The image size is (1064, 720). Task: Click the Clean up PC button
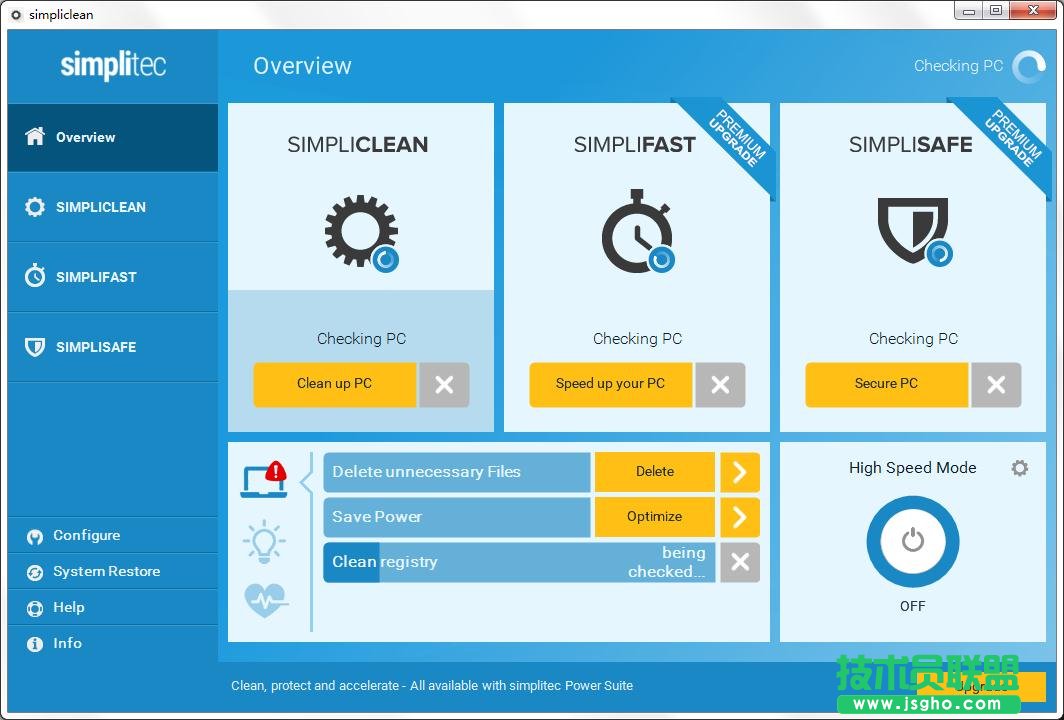[x=334, y=384]
